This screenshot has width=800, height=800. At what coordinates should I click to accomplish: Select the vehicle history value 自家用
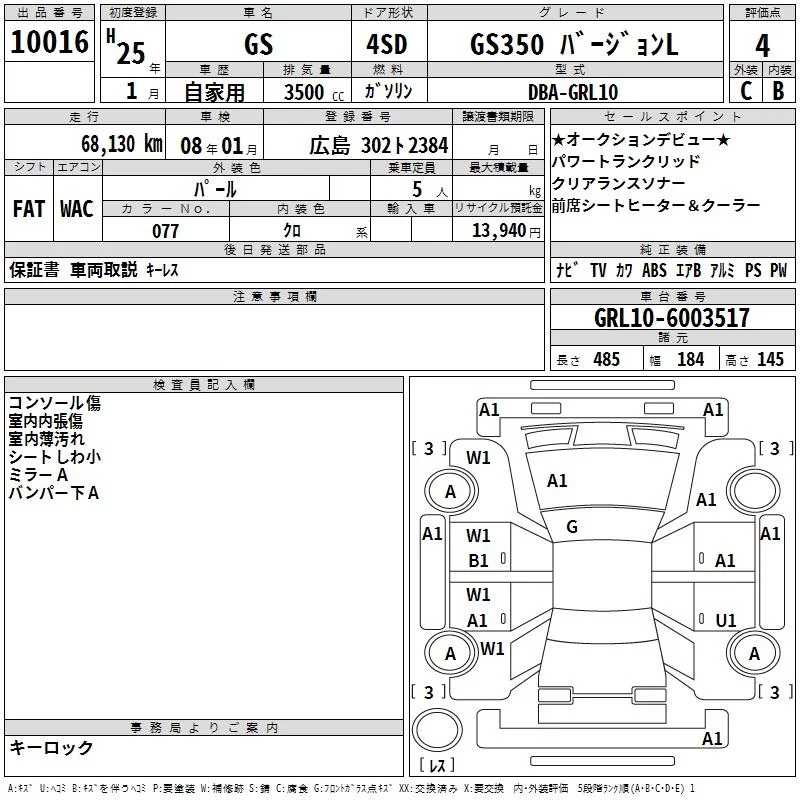[214, 92]
